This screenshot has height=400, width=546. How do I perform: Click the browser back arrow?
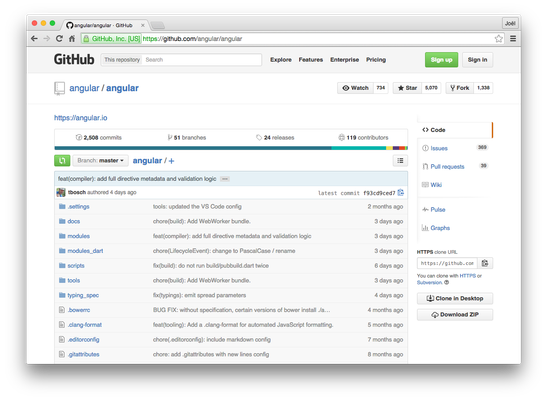(34, 39)
